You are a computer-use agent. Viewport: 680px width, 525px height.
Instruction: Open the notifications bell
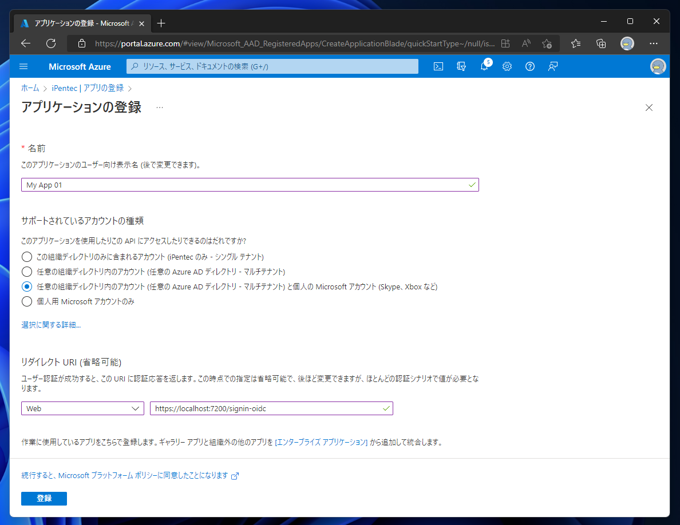(x=485, y=66)
